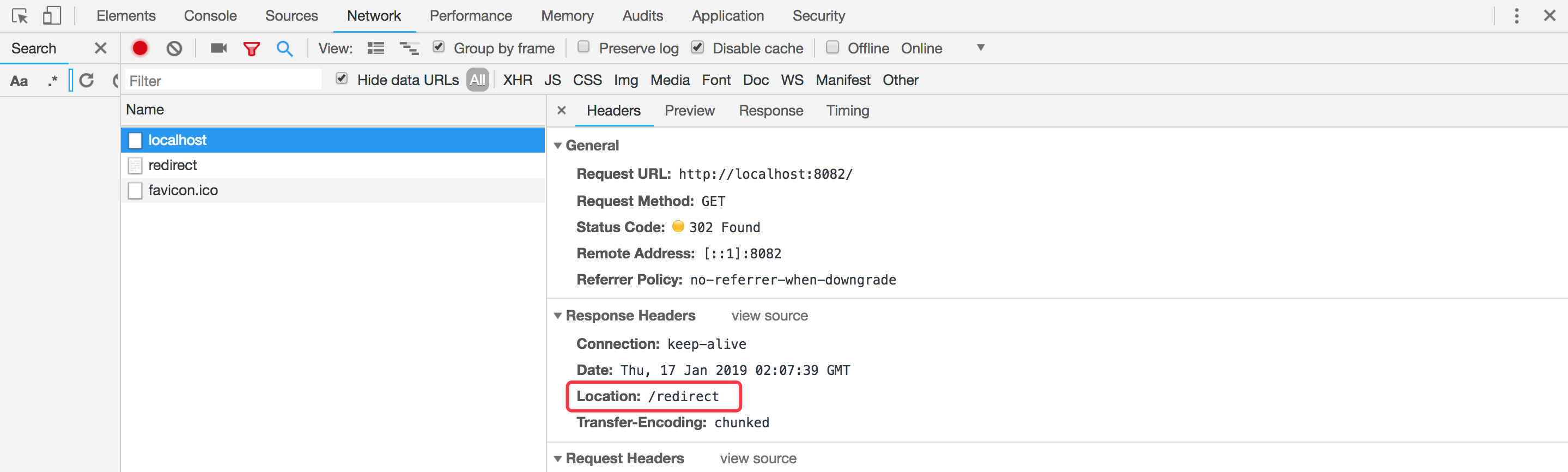
Task: Filter requests by Doc
Action: pos(755,80)
